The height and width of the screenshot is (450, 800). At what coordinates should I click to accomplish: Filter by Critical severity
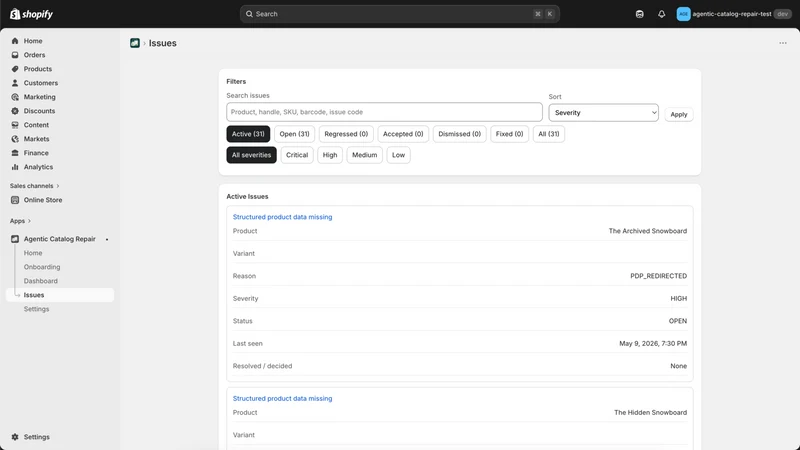click(297, 155)
